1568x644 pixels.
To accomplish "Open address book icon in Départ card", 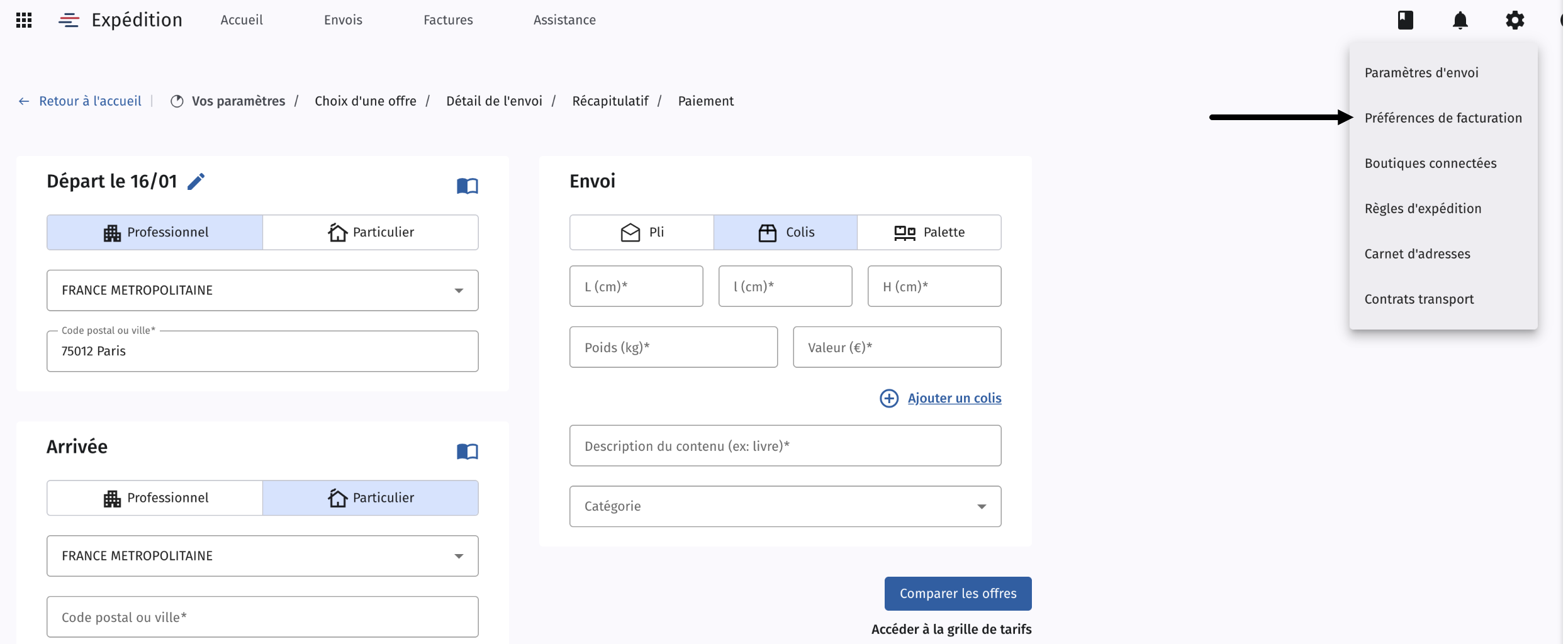I will 467,186.
